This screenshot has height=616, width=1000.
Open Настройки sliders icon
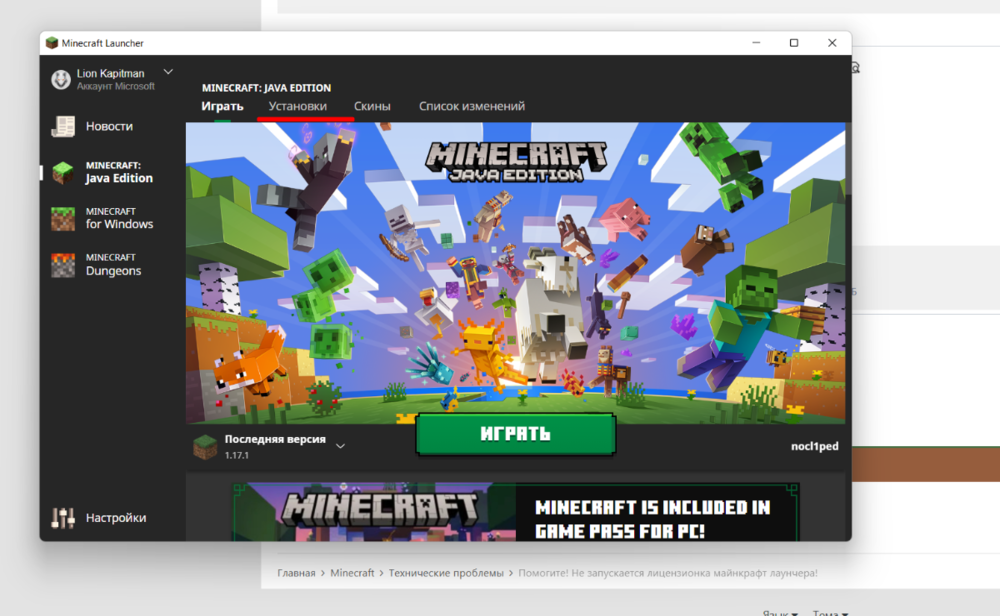coord(63,518)
